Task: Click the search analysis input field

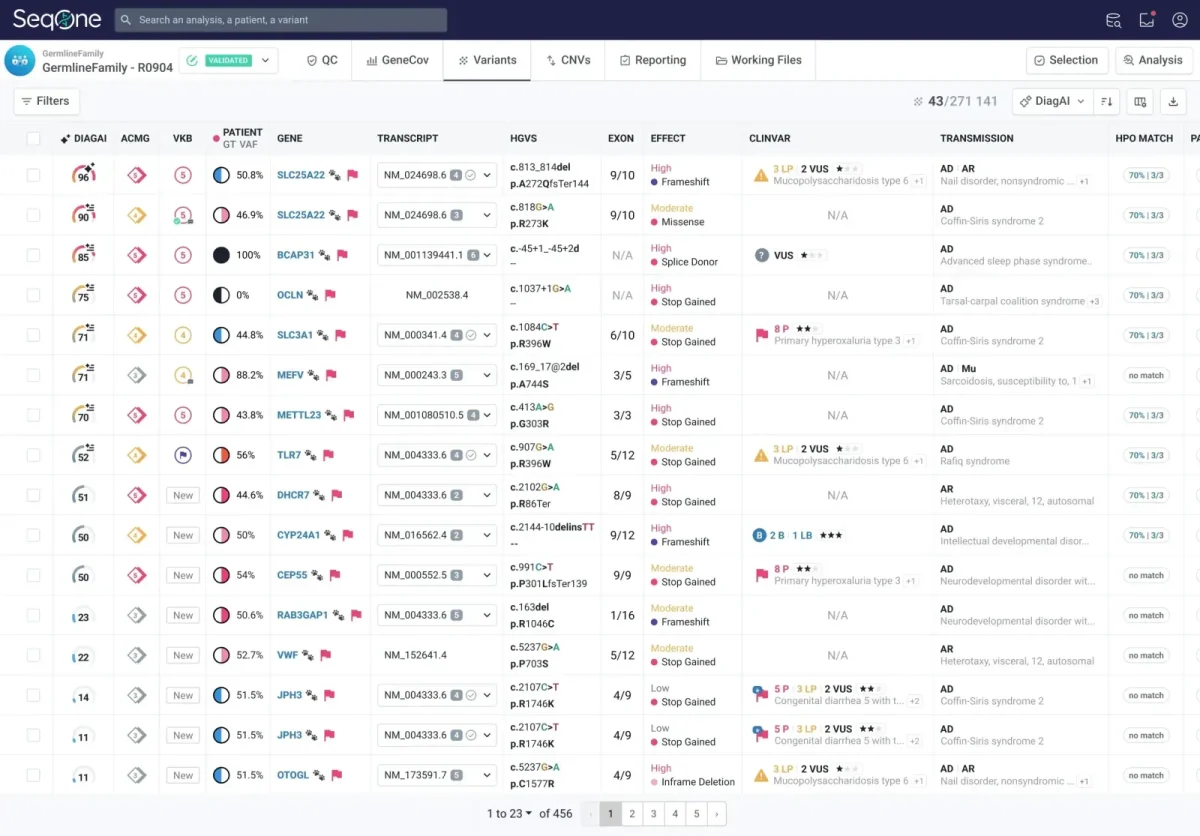Action: (x=281, y=20)
